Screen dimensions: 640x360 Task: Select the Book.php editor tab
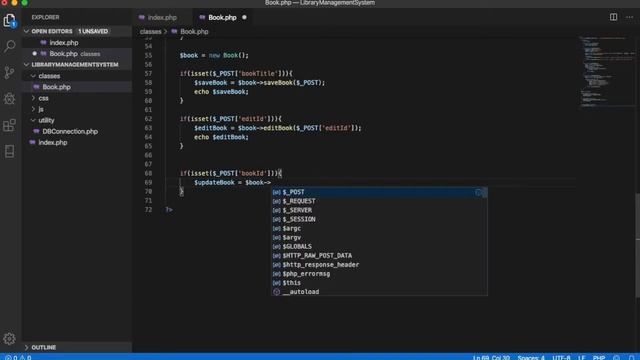tap(222, 18)
